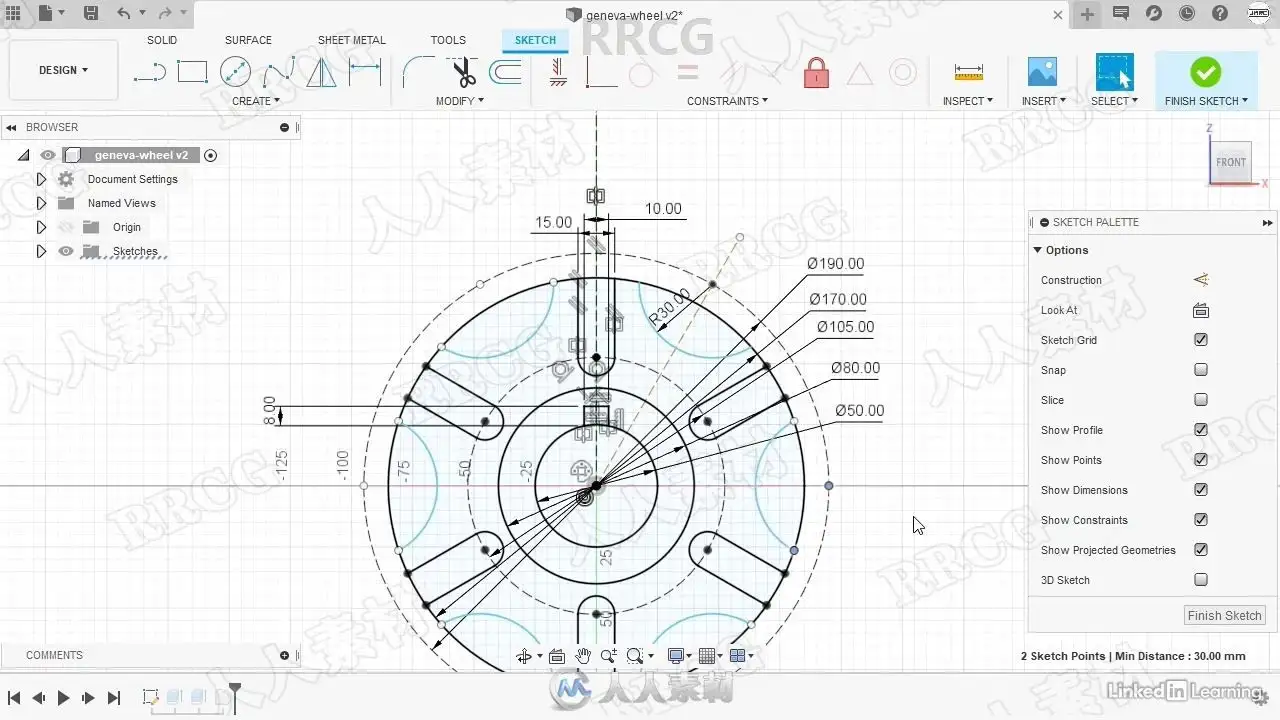Open a new design tab with plus
This screenshot has height=720, width=1280.
point(1087,14)
